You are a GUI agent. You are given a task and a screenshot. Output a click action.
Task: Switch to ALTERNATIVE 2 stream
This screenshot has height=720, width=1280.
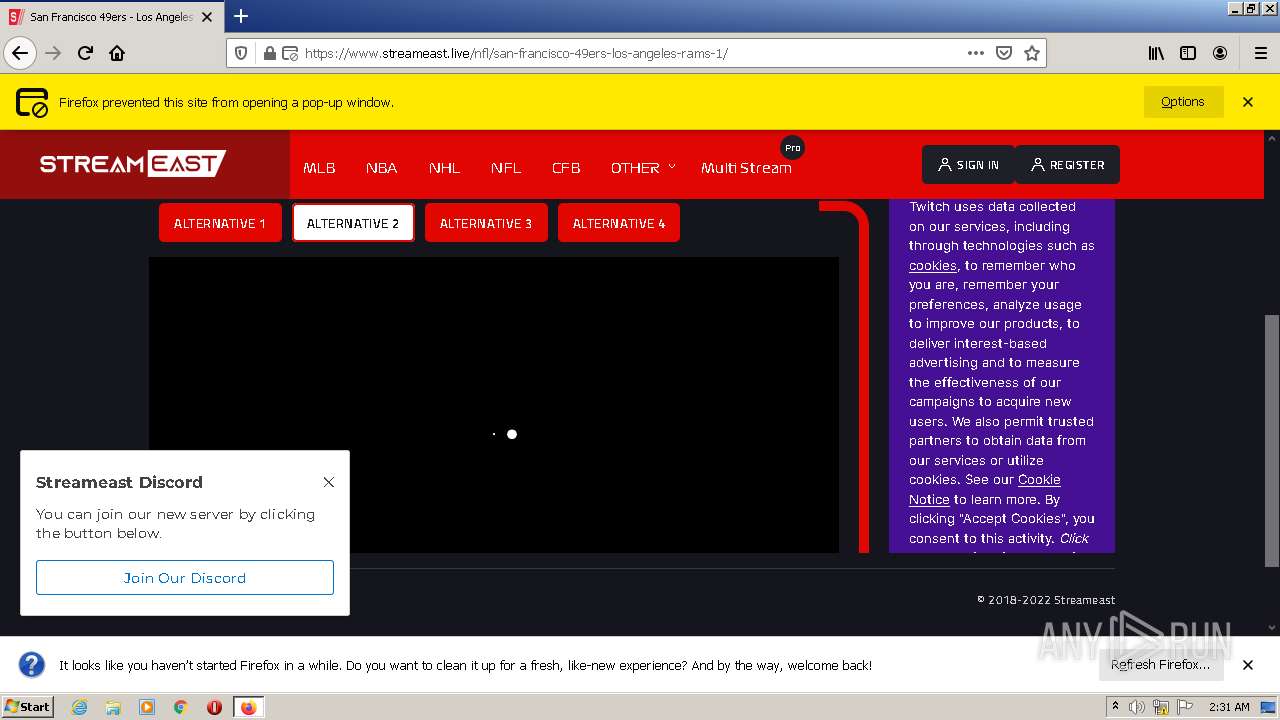(353, 223)
